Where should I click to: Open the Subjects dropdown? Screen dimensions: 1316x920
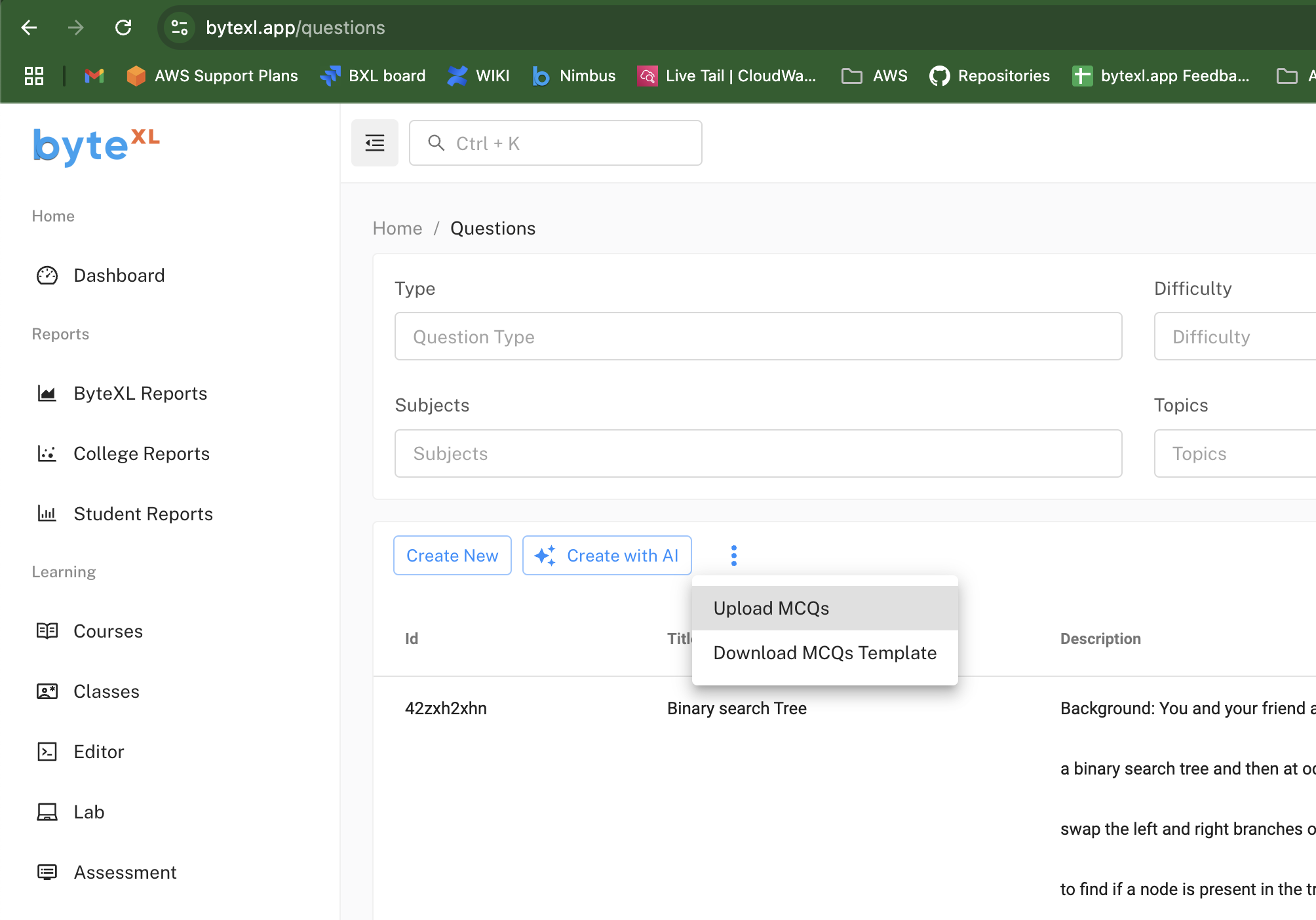[758, 453]
